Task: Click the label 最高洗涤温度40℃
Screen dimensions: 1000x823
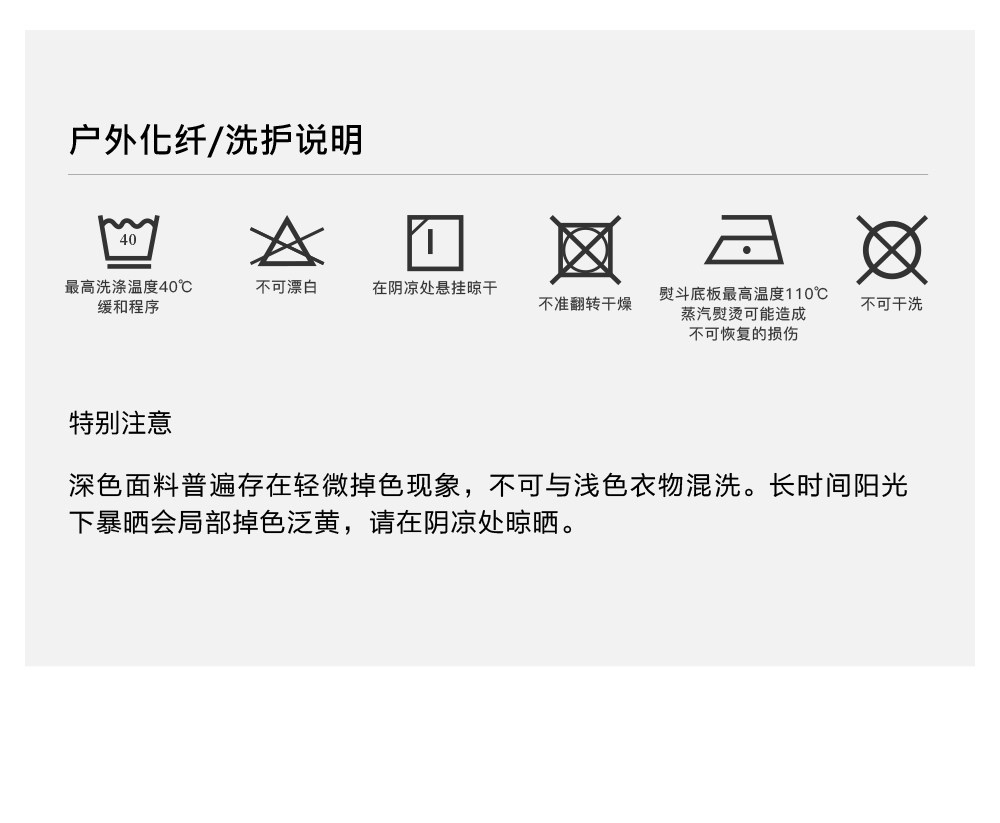Action: (128, 286)
